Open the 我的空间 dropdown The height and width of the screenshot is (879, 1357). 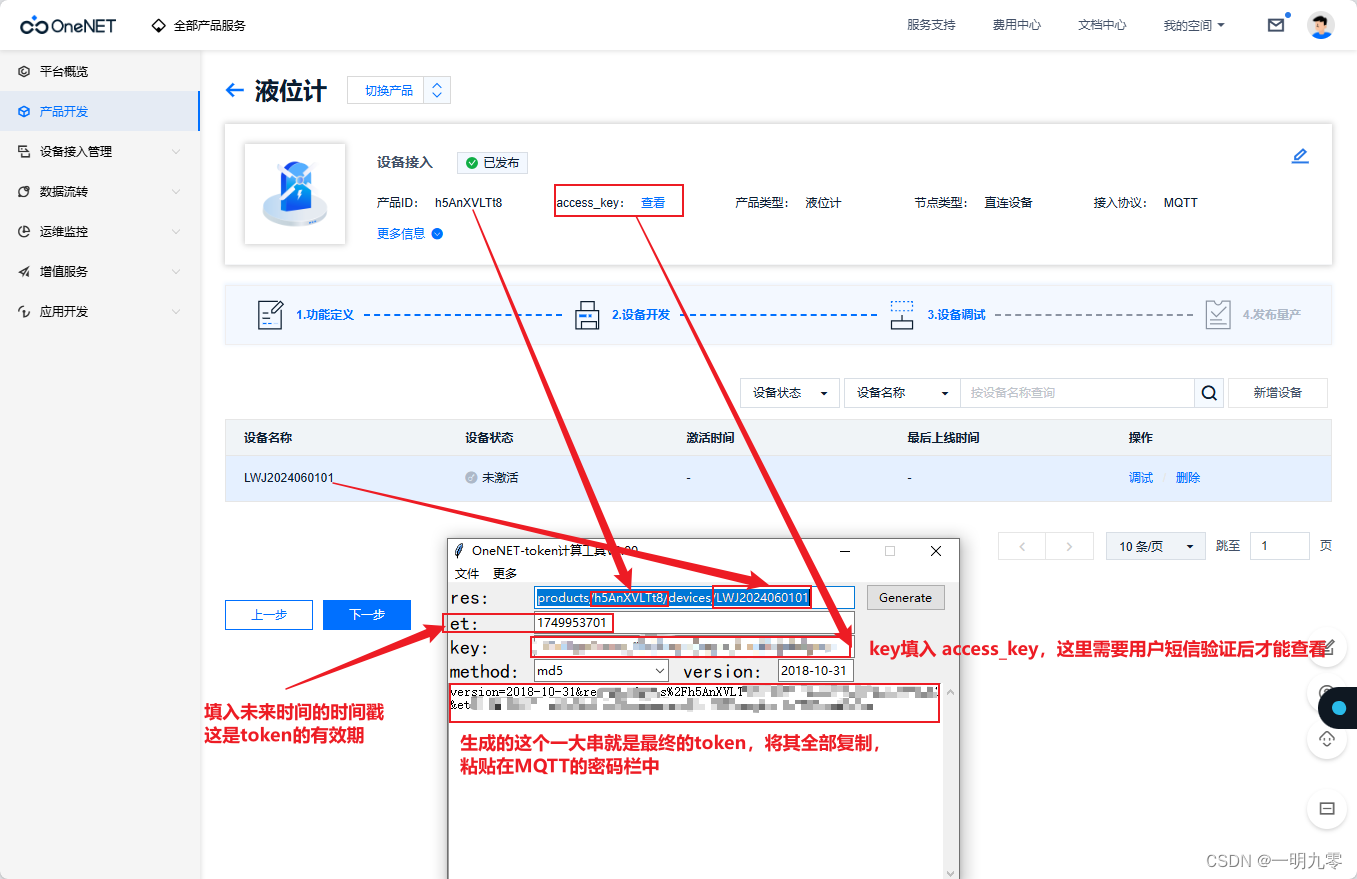point(1193,25)
